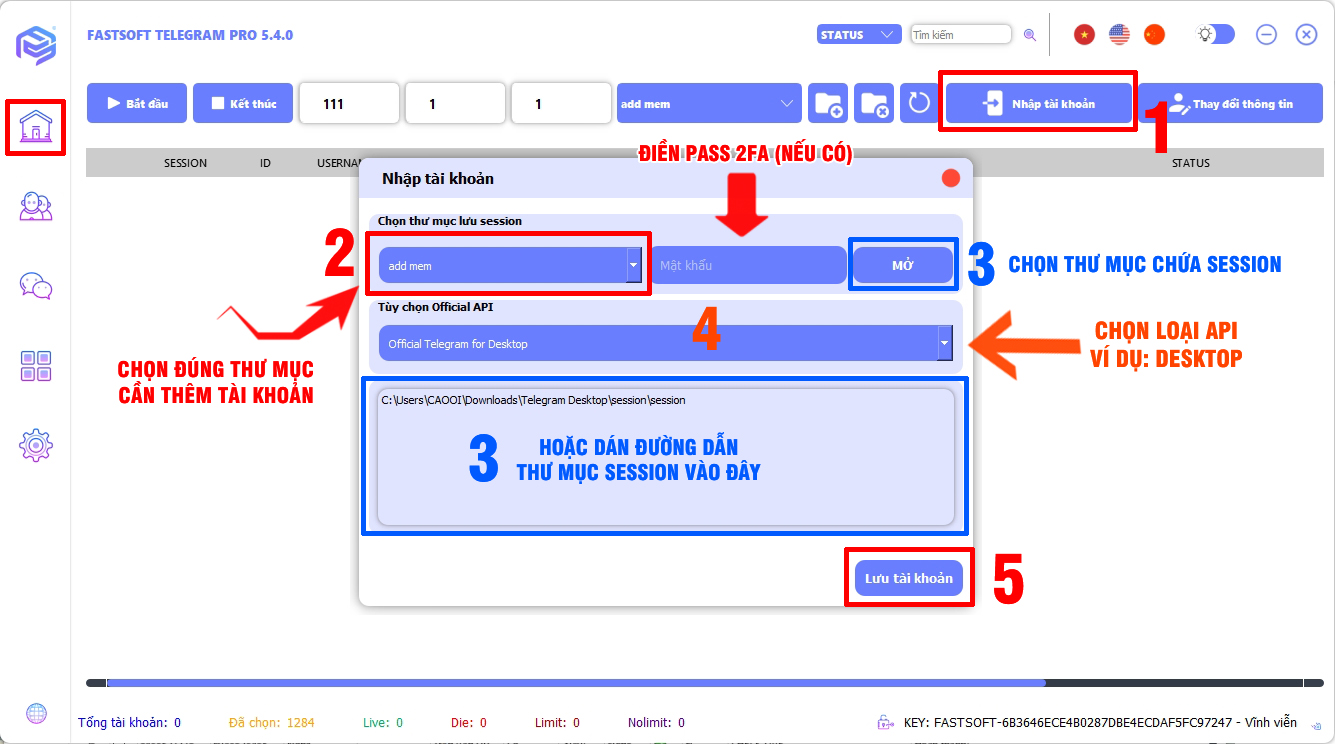Image resolution: width=1335 pixels, height=744 pixels.
Task: Open the Home page from sidebar
Action: 36,128
